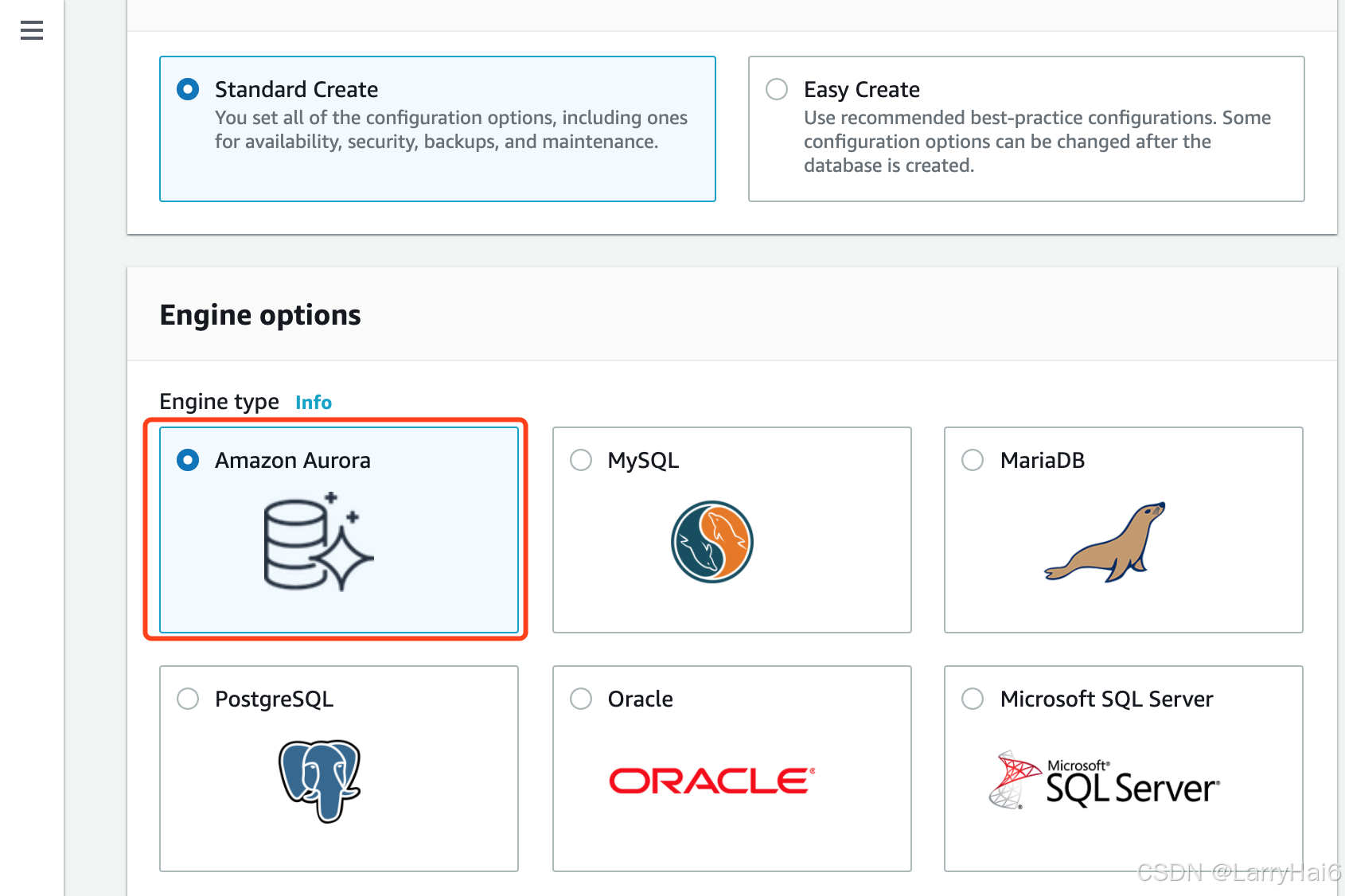Open the Info link beside Engine type
This screenshot has height=896, width=1345.
(x=314, y=402)
